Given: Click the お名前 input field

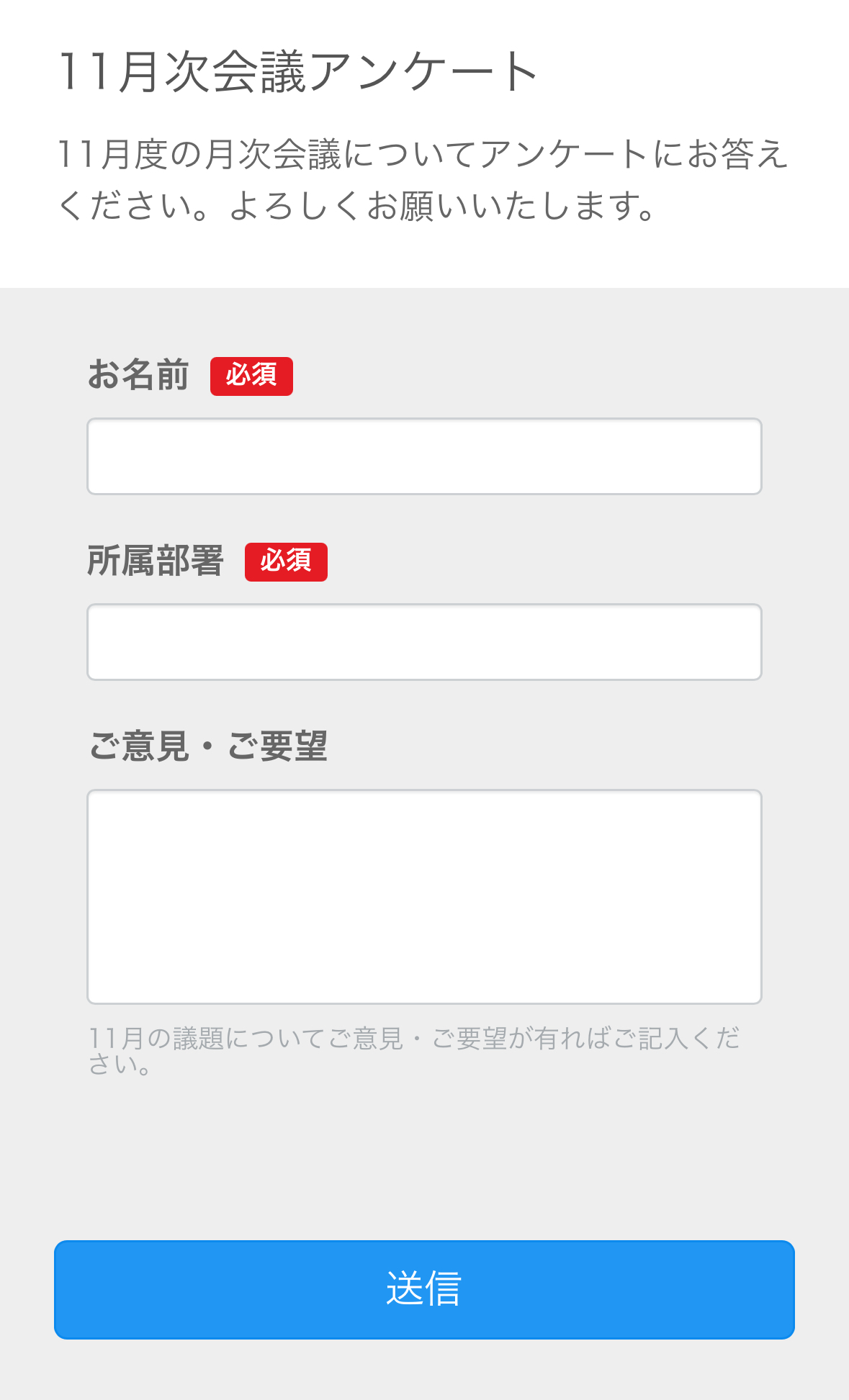Looking at the screenshot, I should 424,456.
